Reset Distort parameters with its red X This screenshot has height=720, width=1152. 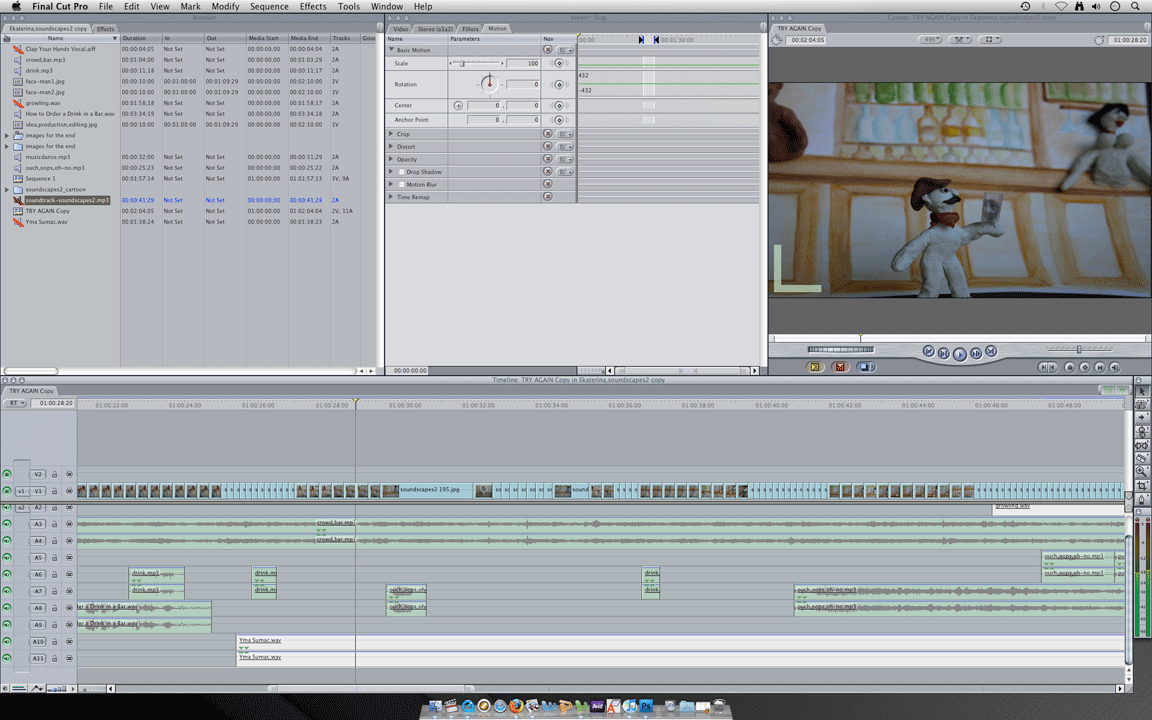547,146
